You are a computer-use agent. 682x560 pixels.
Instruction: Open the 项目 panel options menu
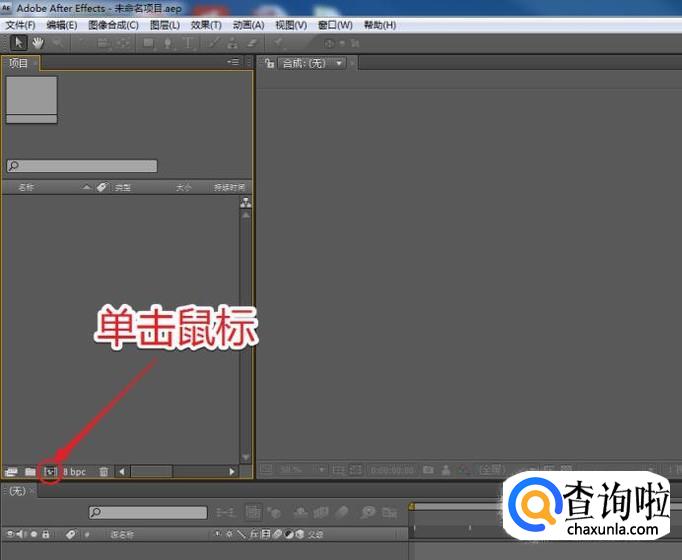233,62
